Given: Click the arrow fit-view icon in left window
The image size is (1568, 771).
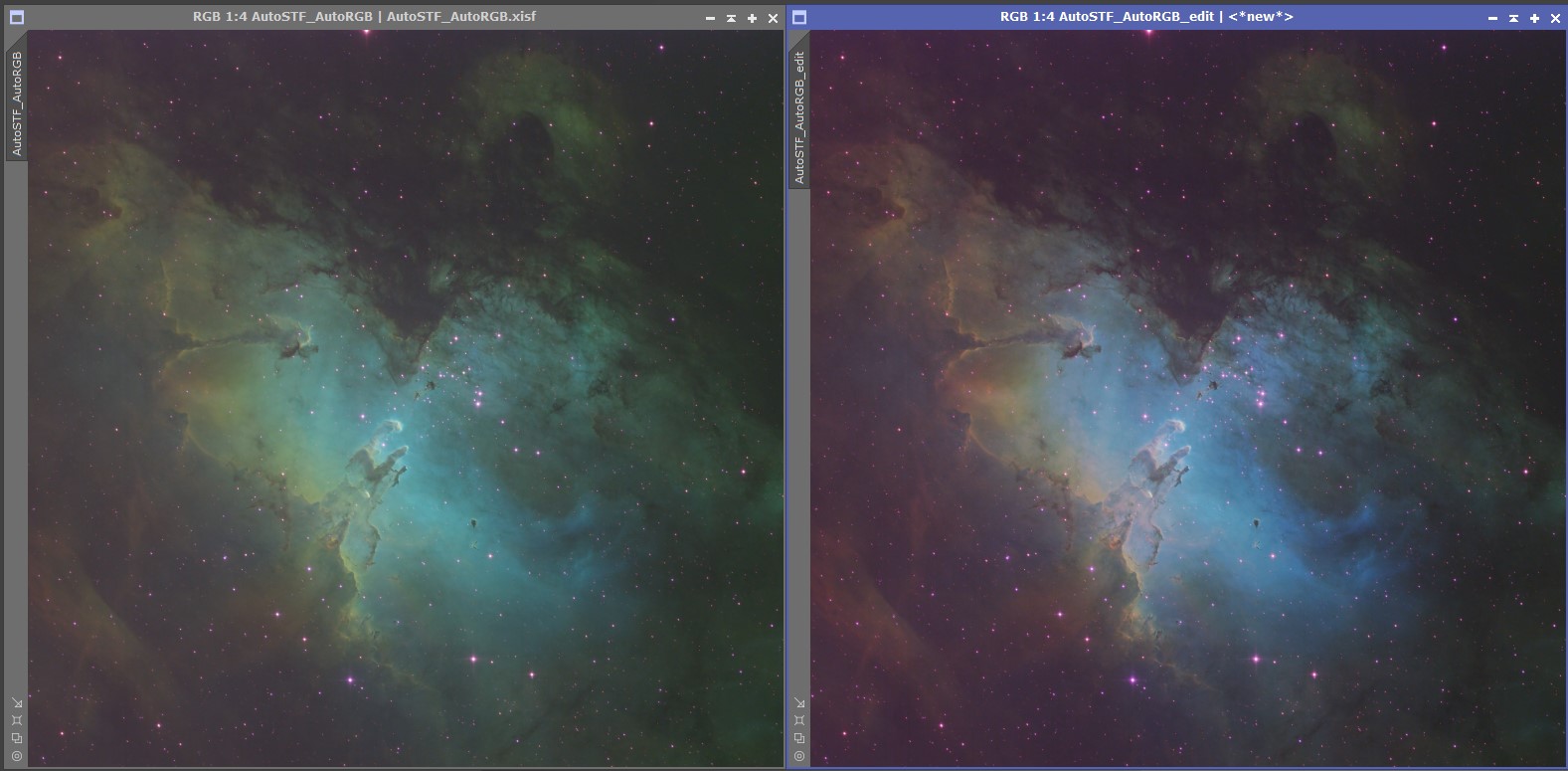Looking at the screenshot, I should pos(17,702).
